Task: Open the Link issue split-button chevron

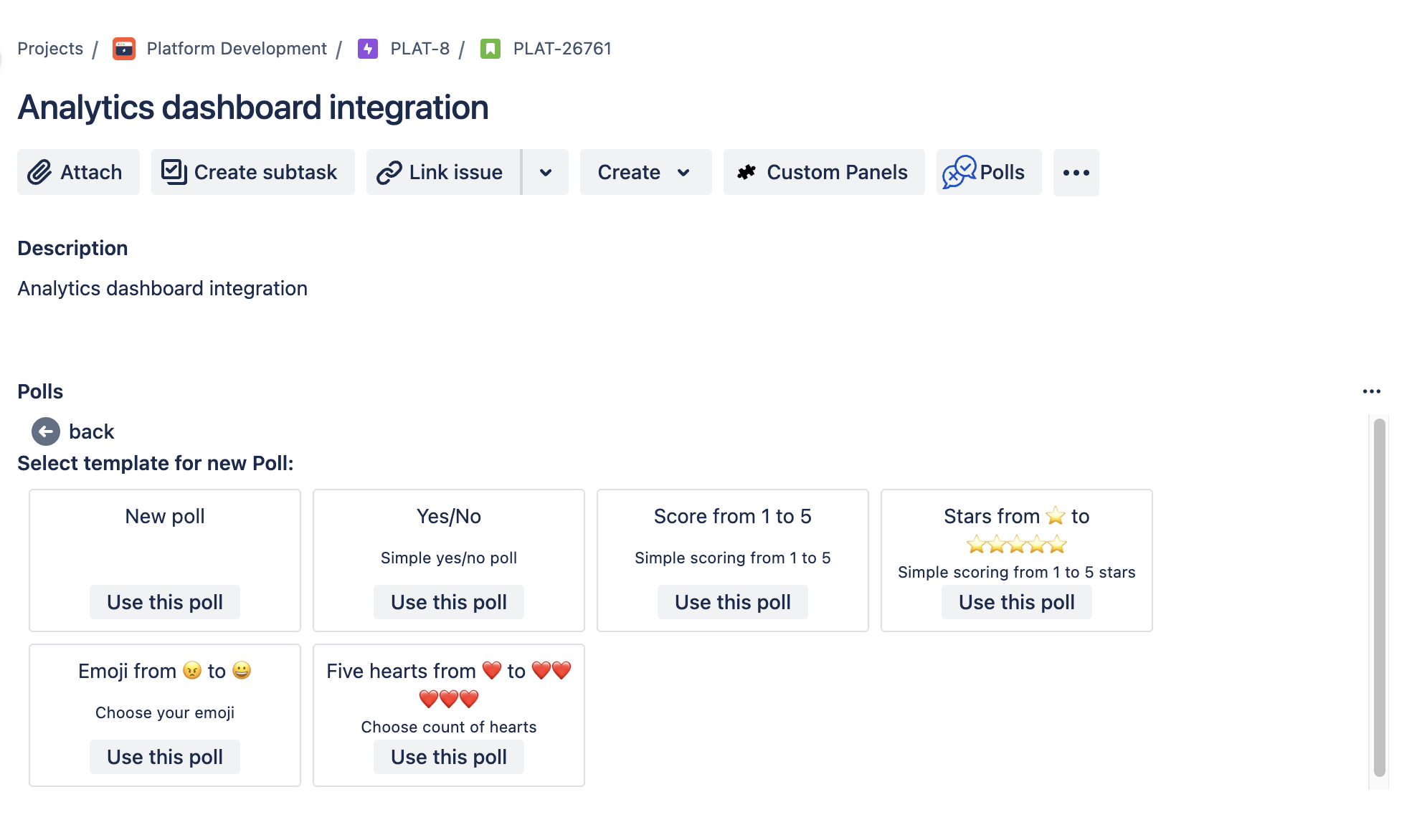Action: click(x=546, y=172)
